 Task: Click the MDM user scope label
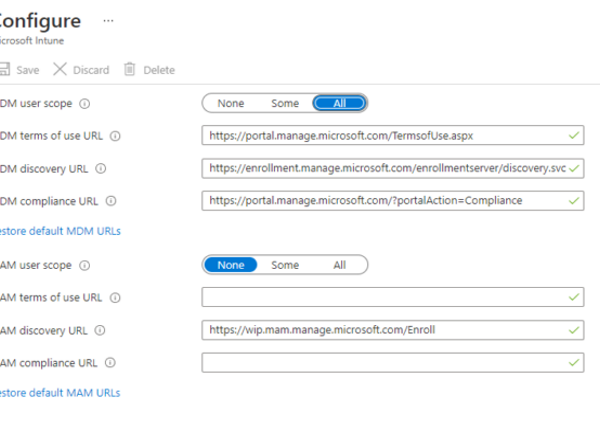(36, 103)
